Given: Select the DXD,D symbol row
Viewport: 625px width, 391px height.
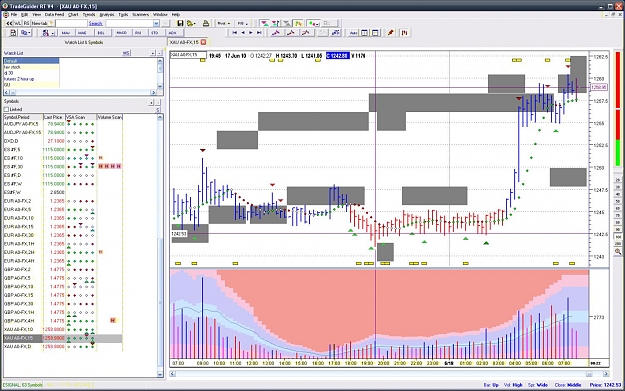Looking at the screenshot, I should [x=63, y=141].
